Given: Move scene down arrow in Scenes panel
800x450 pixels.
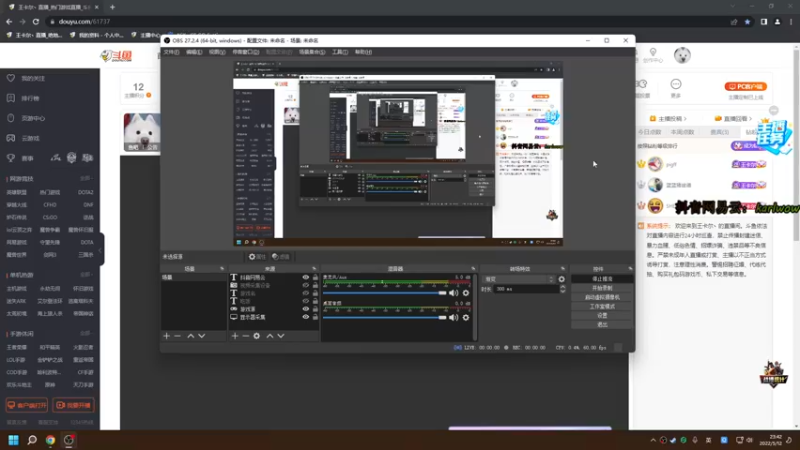Looking at the screenshot, I should click(202, 336).
